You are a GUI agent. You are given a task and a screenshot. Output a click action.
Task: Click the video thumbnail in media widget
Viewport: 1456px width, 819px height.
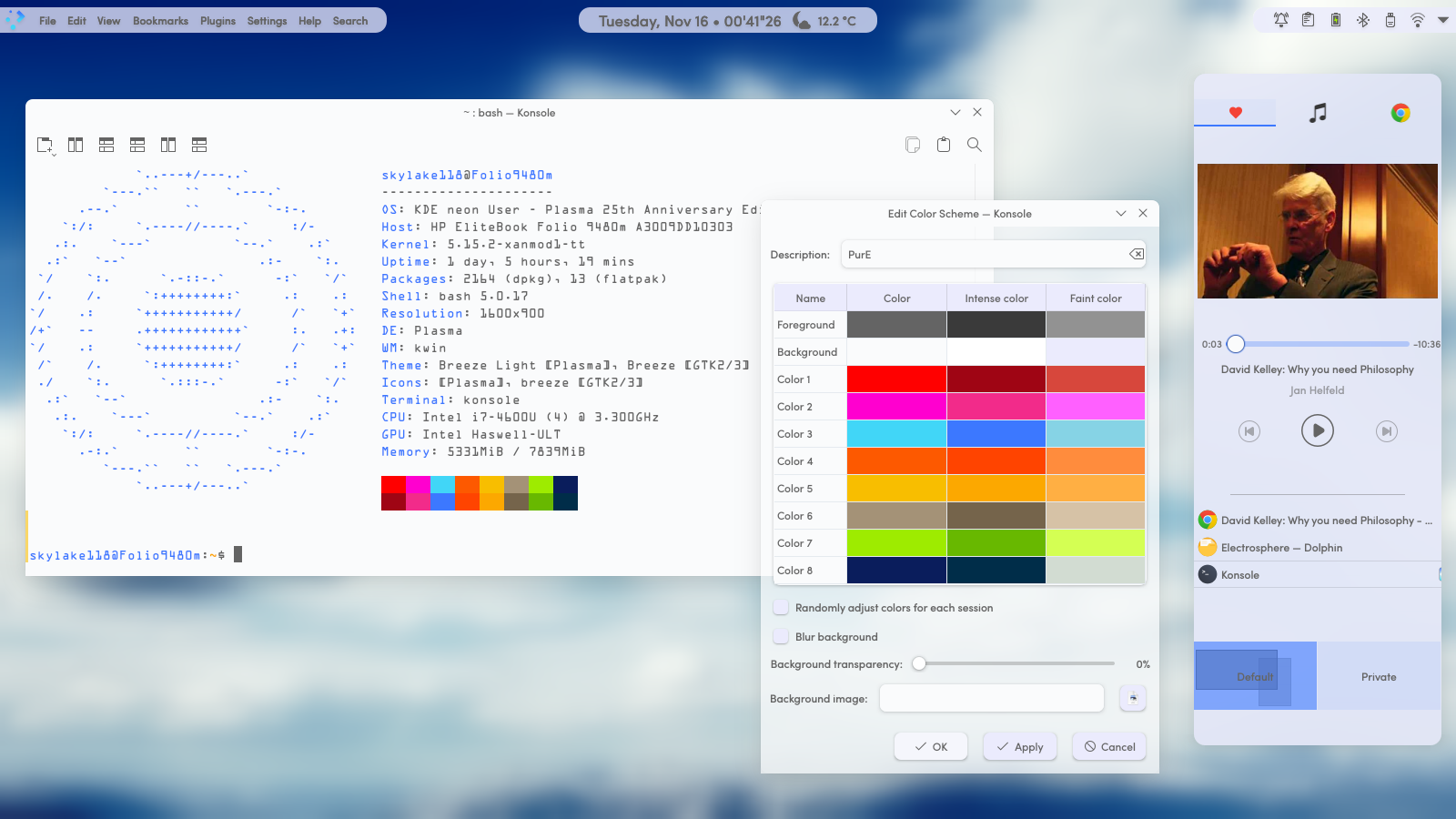click(x=1318, y=231)
